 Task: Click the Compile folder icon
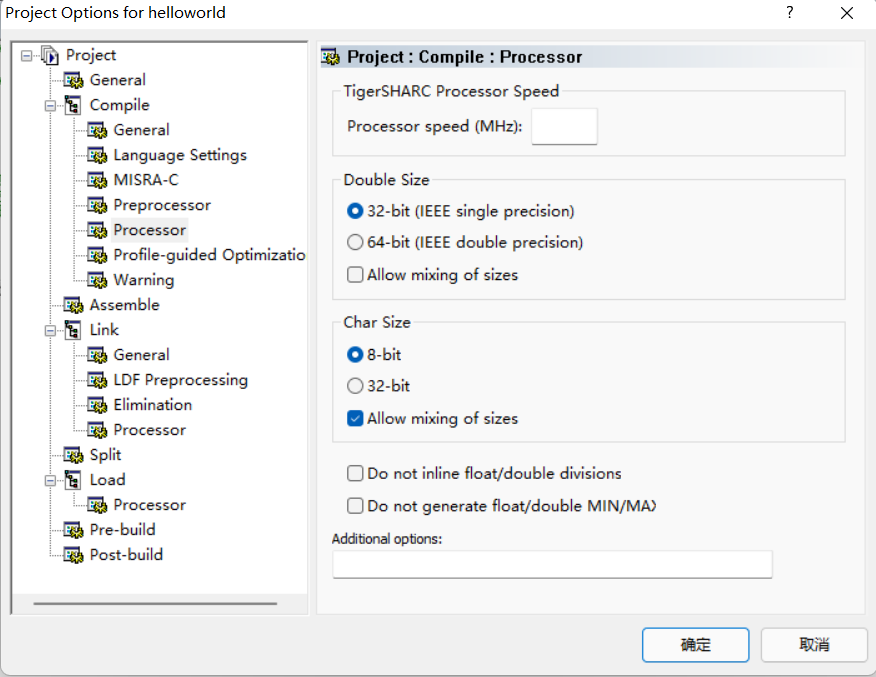point(73,105)
